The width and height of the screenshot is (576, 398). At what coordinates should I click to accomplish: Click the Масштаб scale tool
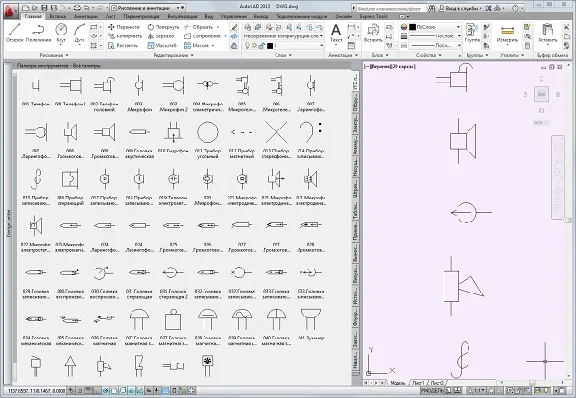pos(162,45)
